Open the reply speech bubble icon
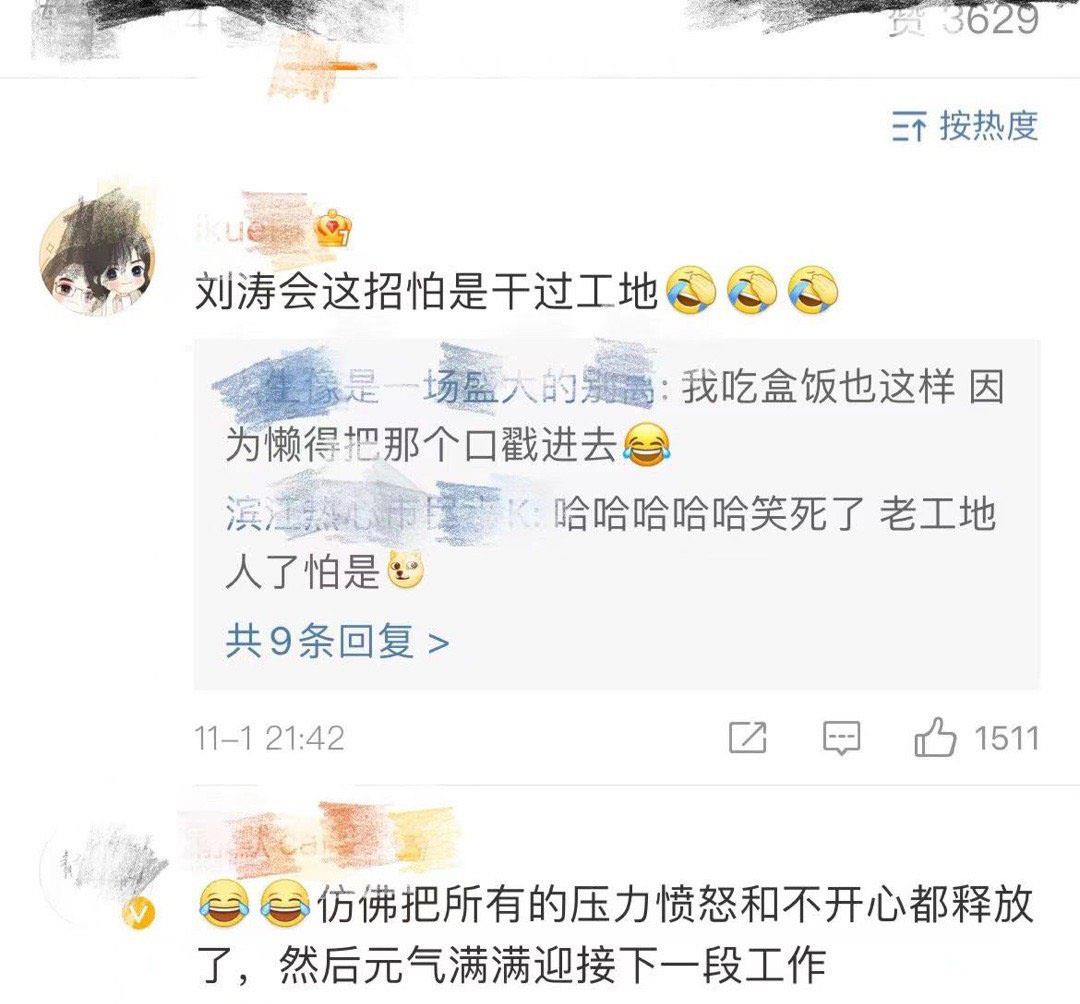 842,738
